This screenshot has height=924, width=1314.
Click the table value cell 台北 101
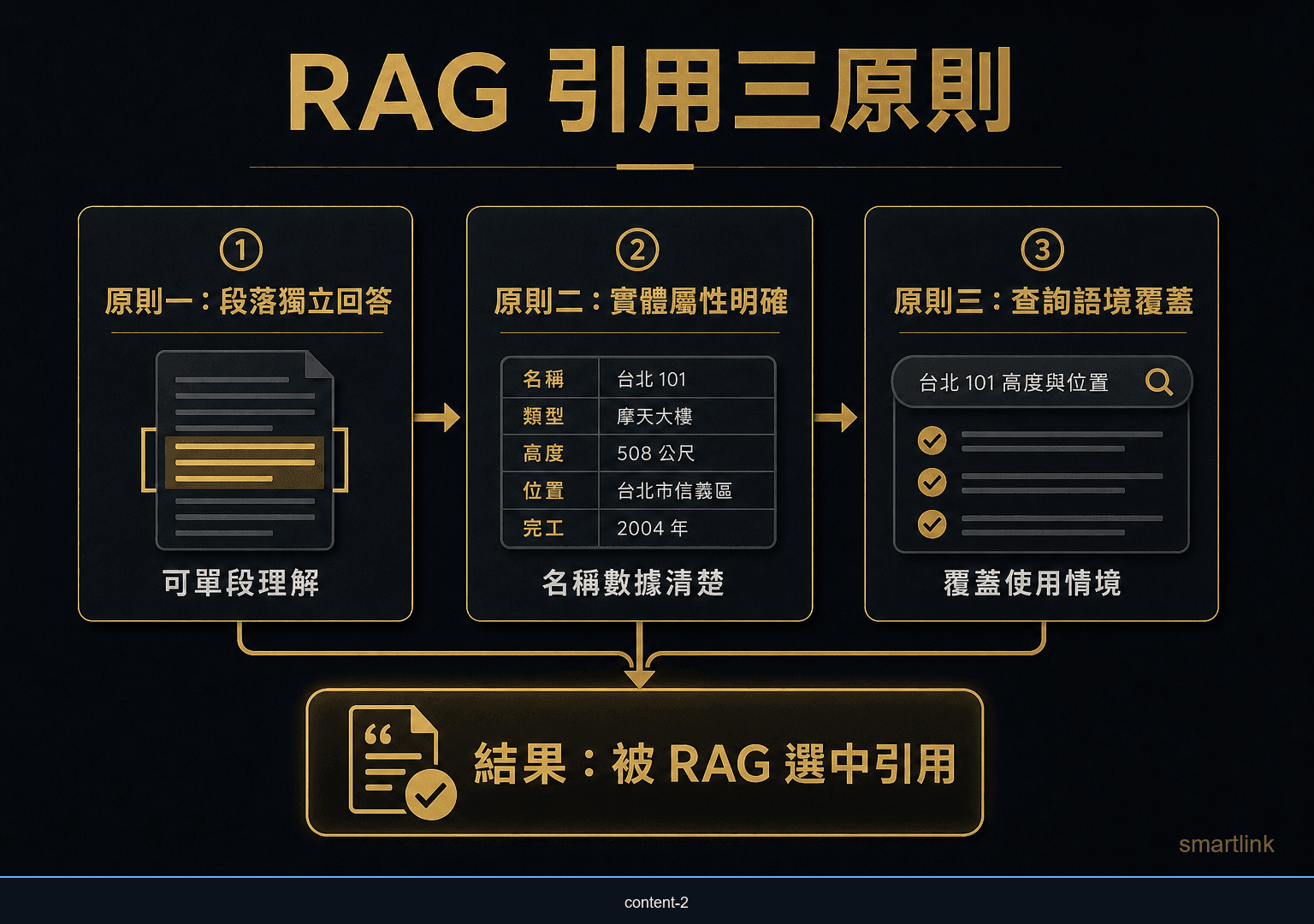pos(686,379)
